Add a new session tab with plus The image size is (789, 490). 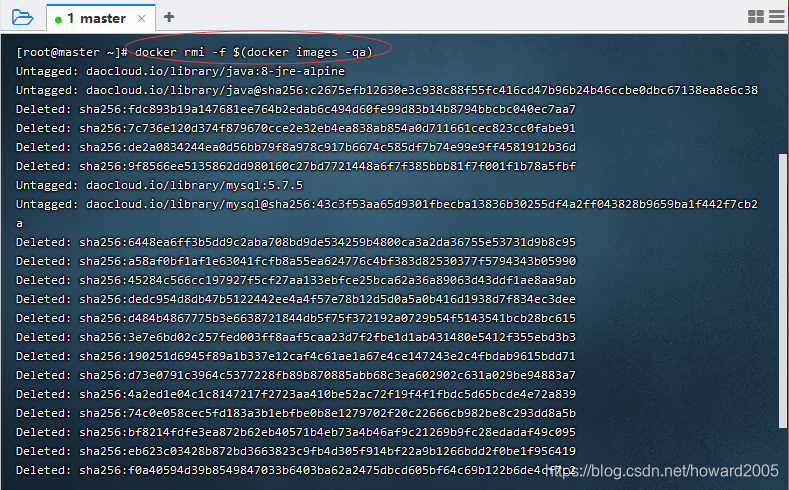(x=169, y=17)
